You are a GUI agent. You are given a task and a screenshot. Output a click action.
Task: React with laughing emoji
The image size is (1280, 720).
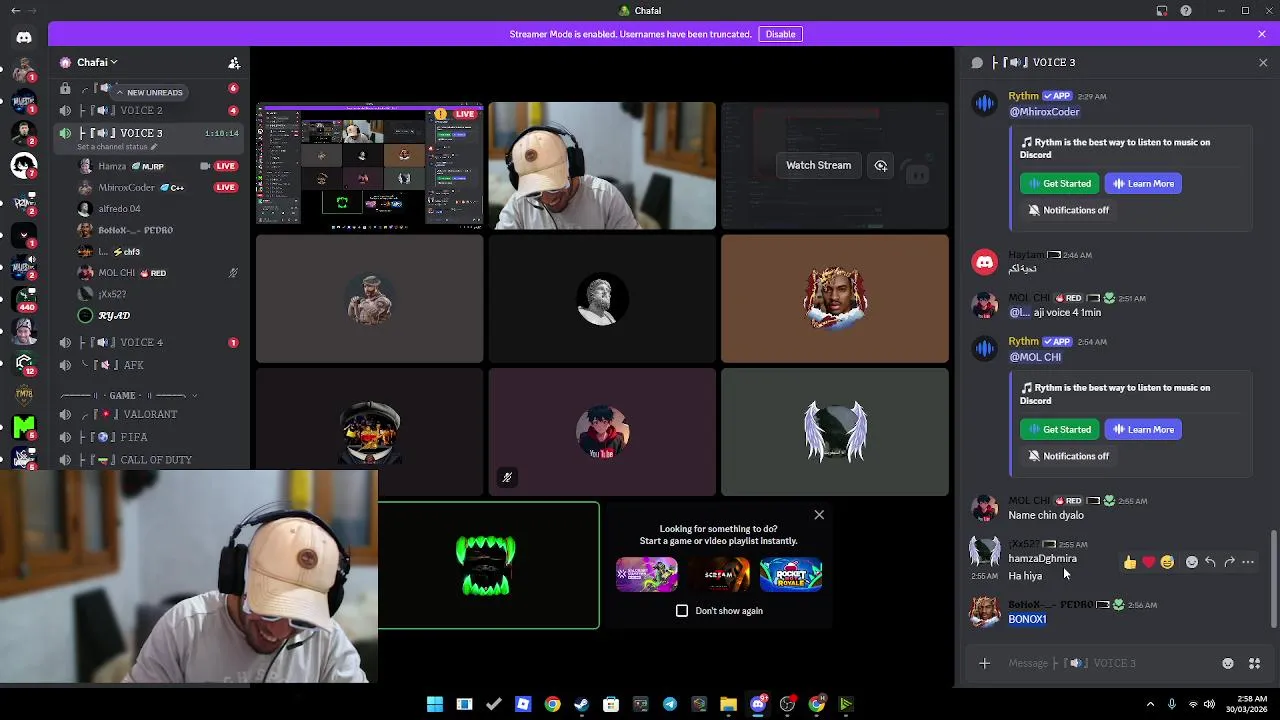click(x=1167, y=563)
